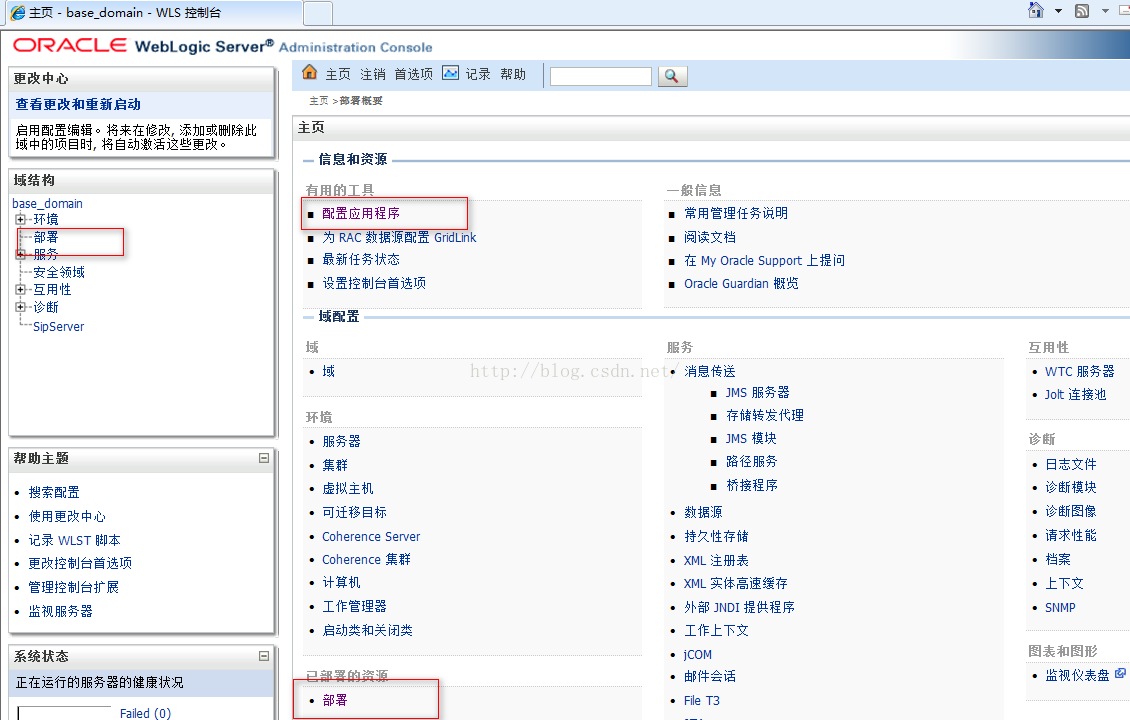Select SipServer in the domain tree

tap(58, 326)
